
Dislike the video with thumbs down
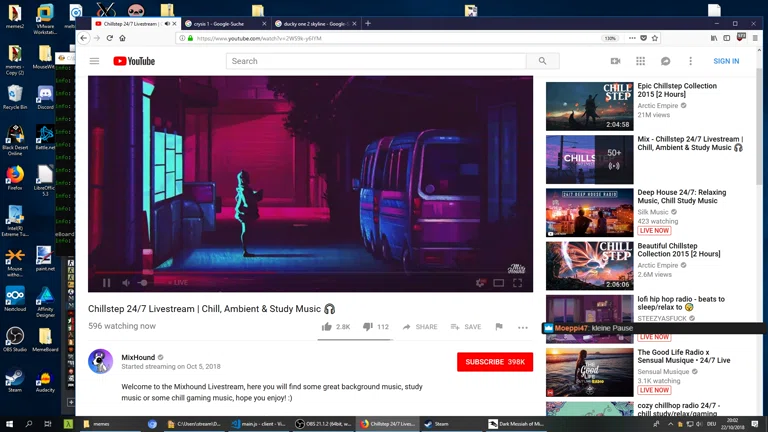tap(367, 327)
